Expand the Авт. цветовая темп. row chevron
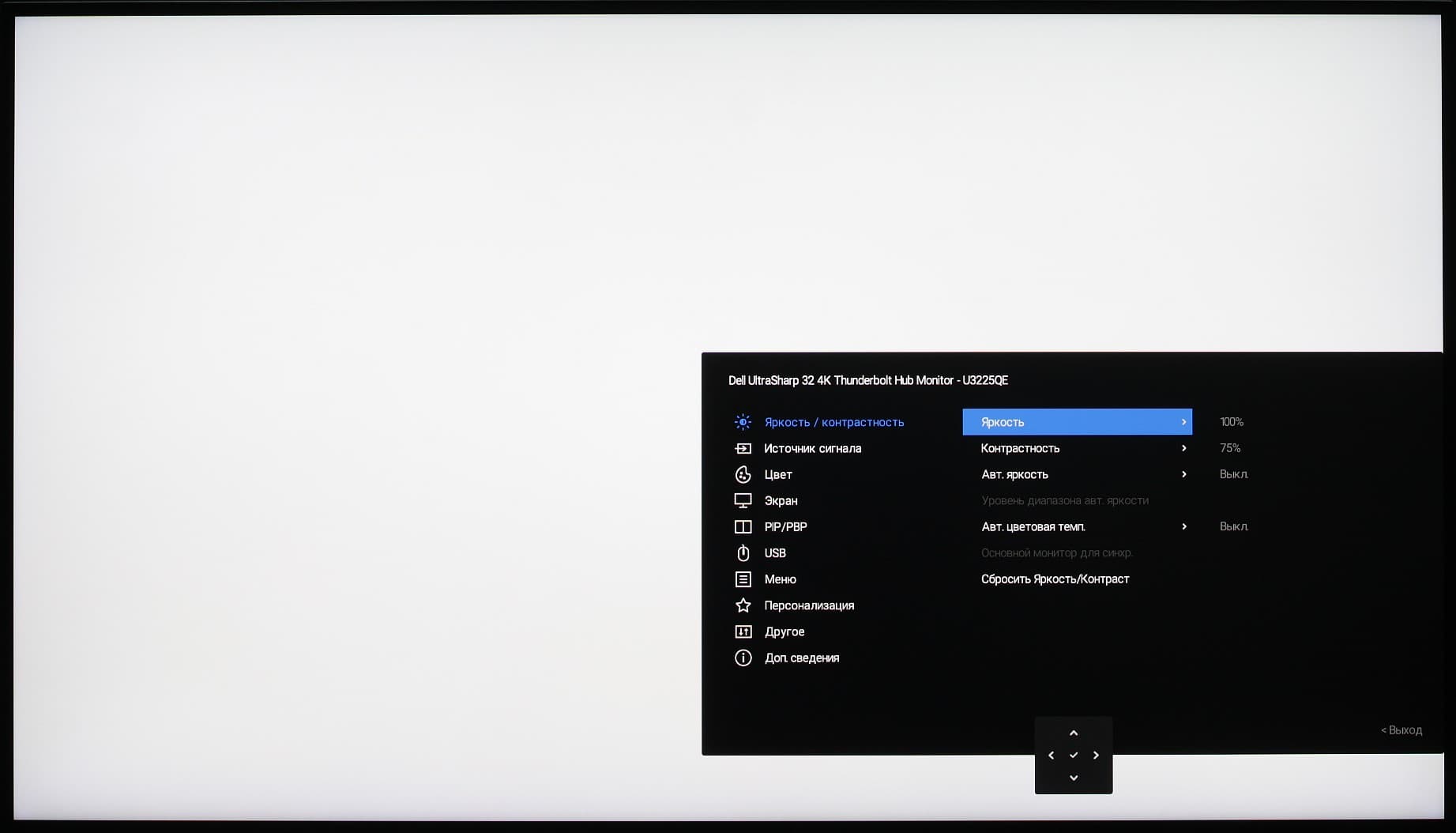1456x833 pixels. (1183, 526)
